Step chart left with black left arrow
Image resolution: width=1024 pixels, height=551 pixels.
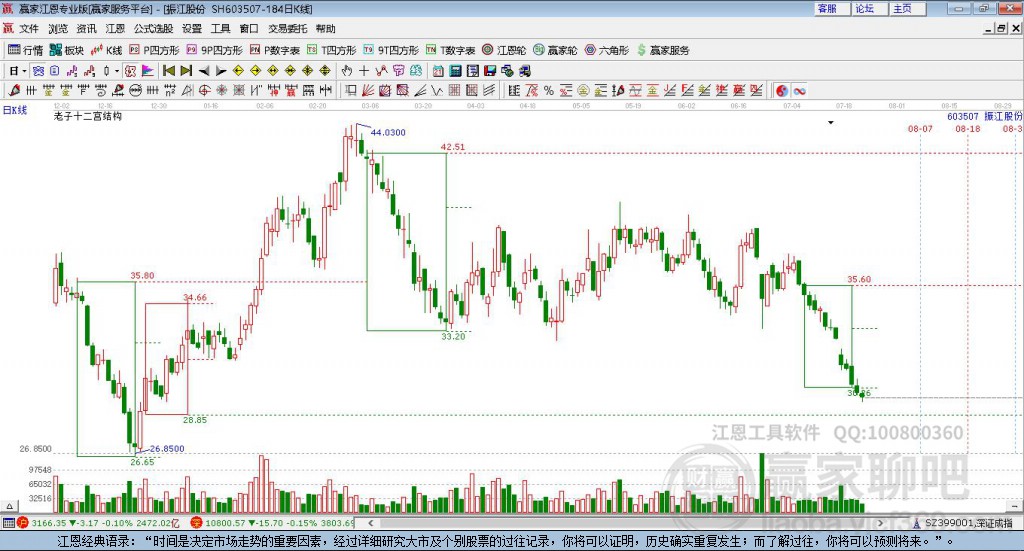tap(203, 71)
